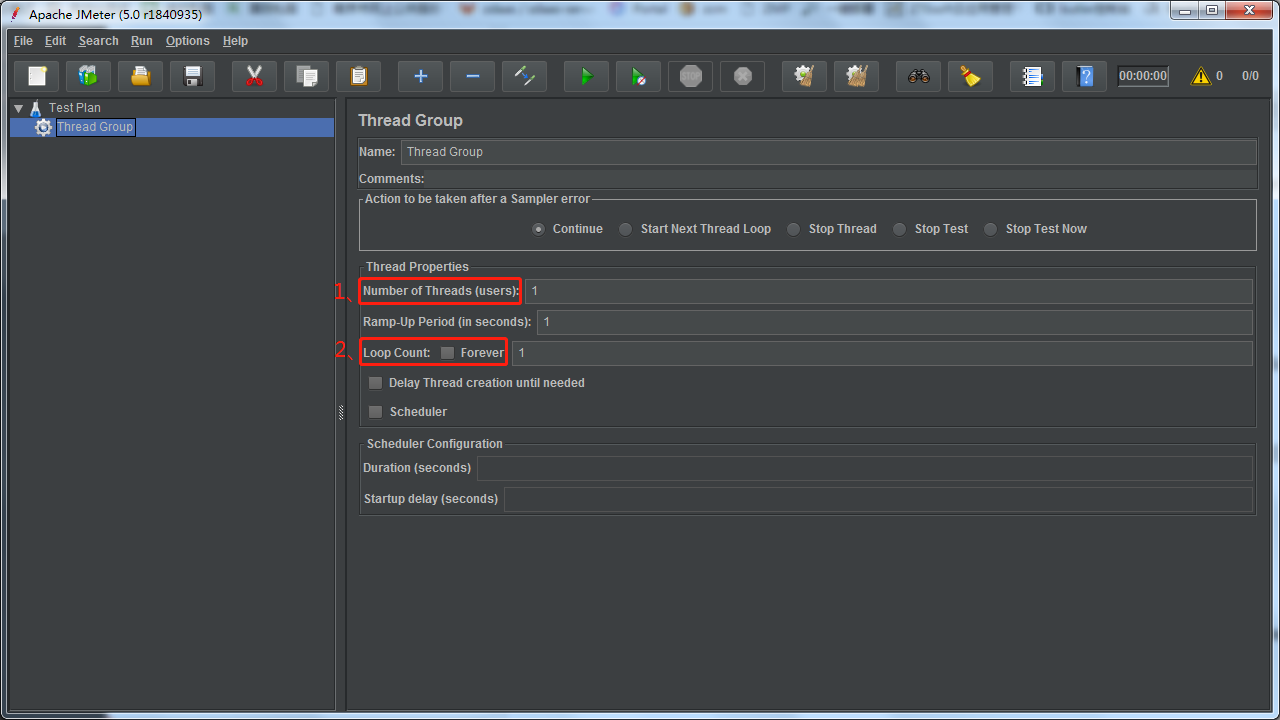The width and height of the screenshot is (1280, 720).
Task: Click the Ramp-Up Period input
Action: tap(895, 322)
